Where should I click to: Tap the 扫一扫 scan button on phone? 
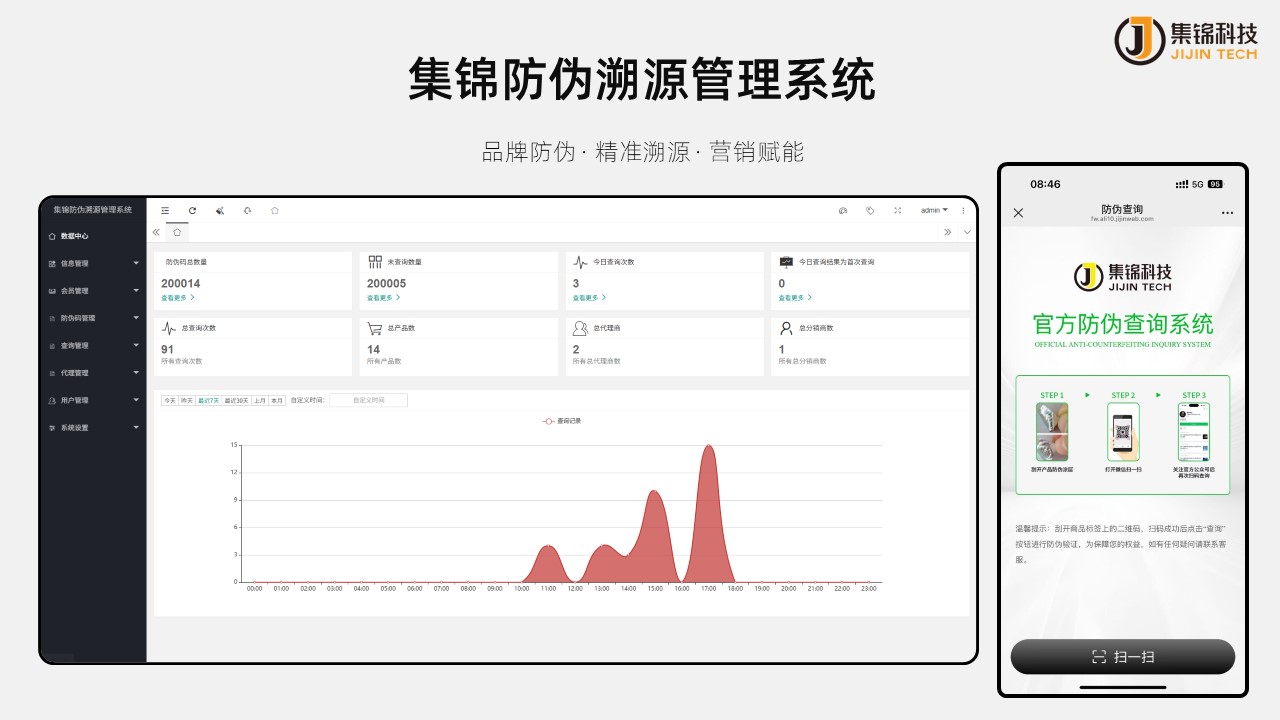click(x=1123, y=657)
